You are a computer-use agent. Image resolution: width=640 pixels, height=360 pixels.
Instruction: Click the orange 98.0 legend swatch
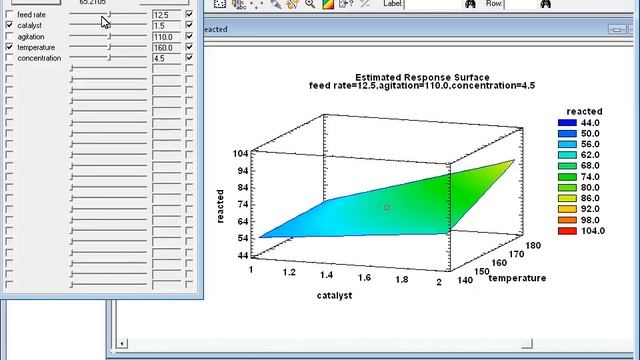pos(567,220)
